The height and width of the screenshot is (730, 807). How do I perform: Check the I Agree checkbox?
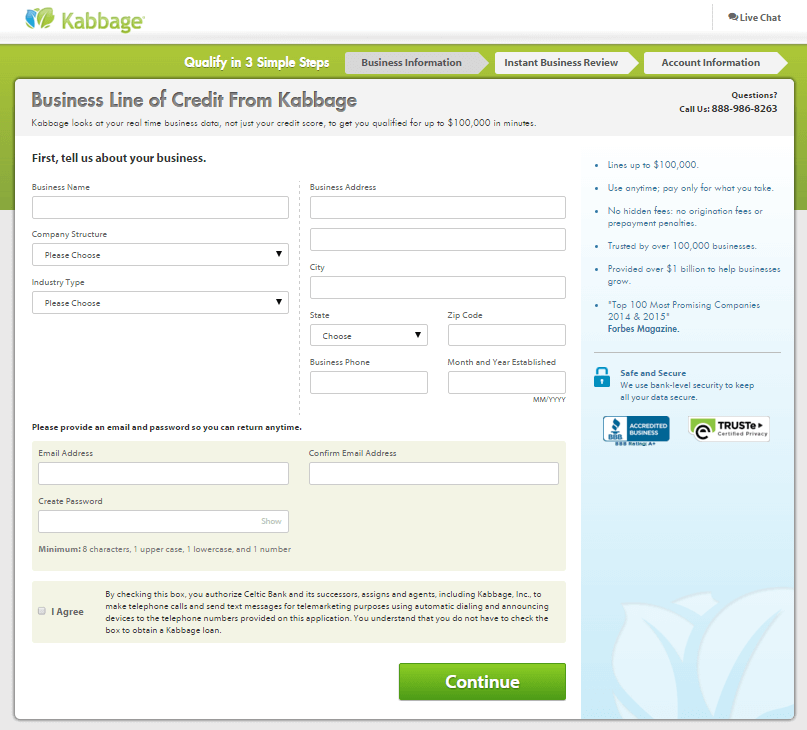pyautogui.click(x=42, y=611)
